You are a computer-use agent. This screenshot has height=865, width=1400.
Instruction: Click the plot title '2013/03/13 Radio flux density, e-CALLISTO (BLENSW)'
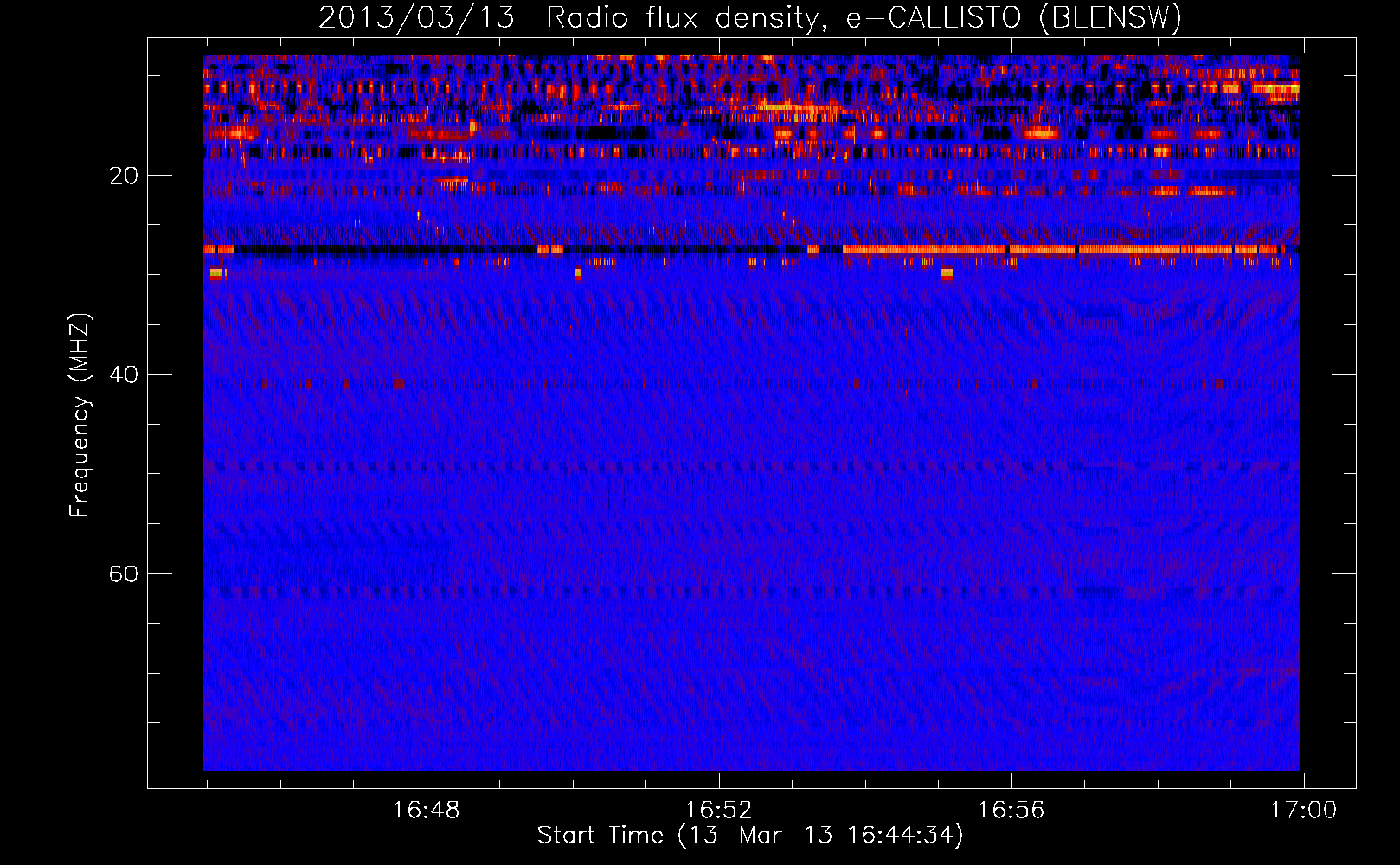750,17
